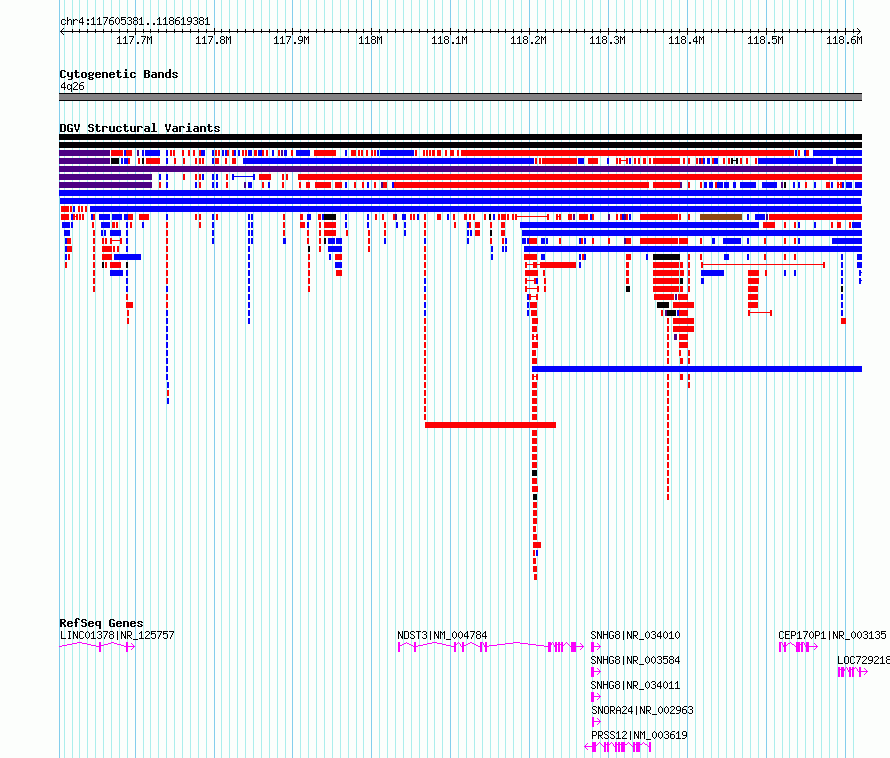890x758 pixels.
Task: Click the 117.7M scale marker
Action: pos(135,40)
